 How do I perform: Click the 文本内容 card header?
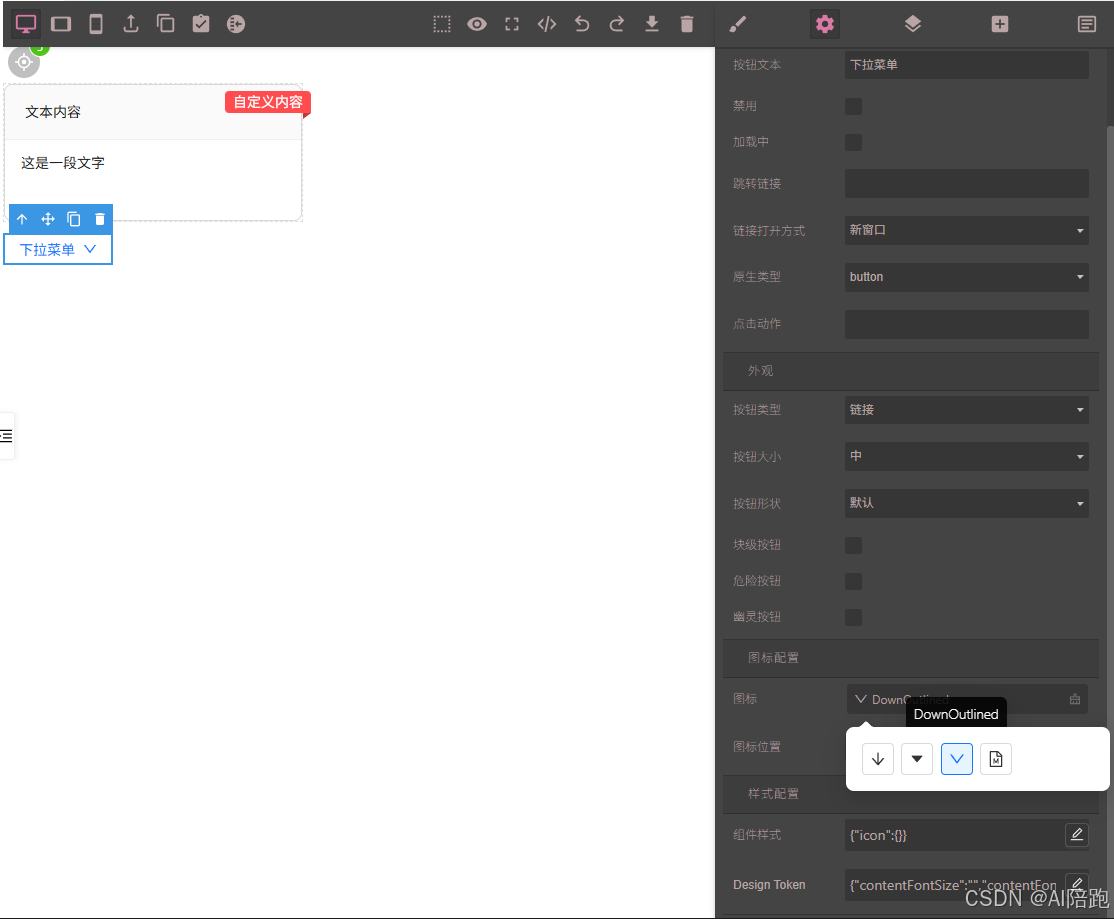pos(153,112)
